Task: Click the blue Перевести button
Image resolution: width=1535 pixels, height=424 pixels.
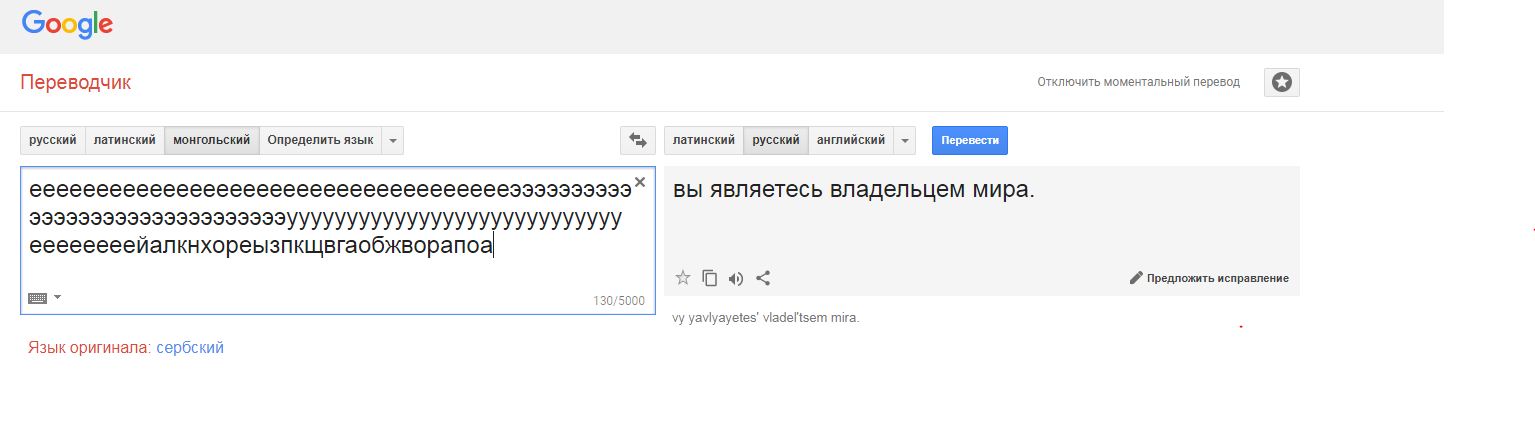Action: (970, 140)
